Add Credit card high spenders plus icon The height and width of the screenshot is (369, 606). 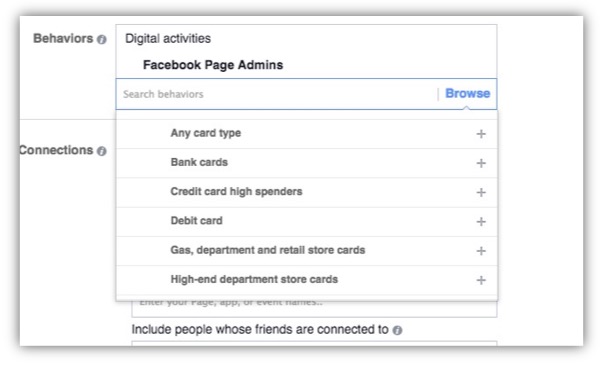point(481,192)
